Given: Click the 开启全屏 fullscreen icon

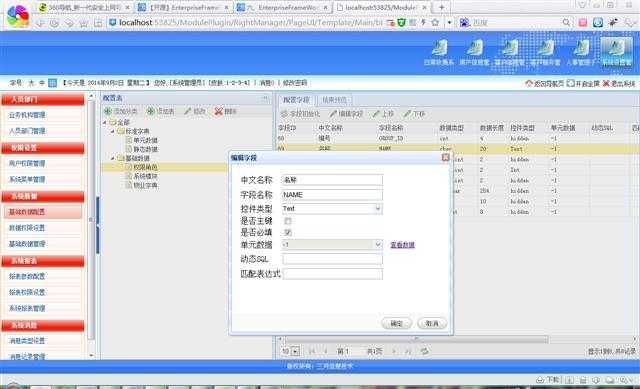Looking at the screenshot, I should [571, 83].
